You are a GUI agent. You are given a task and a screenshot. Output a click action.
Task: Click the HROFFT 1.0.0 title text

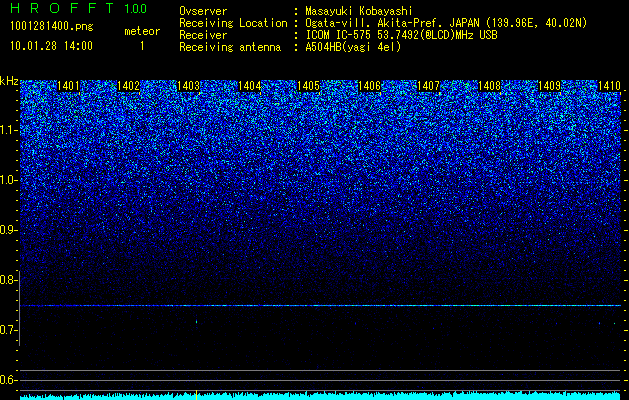[x=78, y=8]
